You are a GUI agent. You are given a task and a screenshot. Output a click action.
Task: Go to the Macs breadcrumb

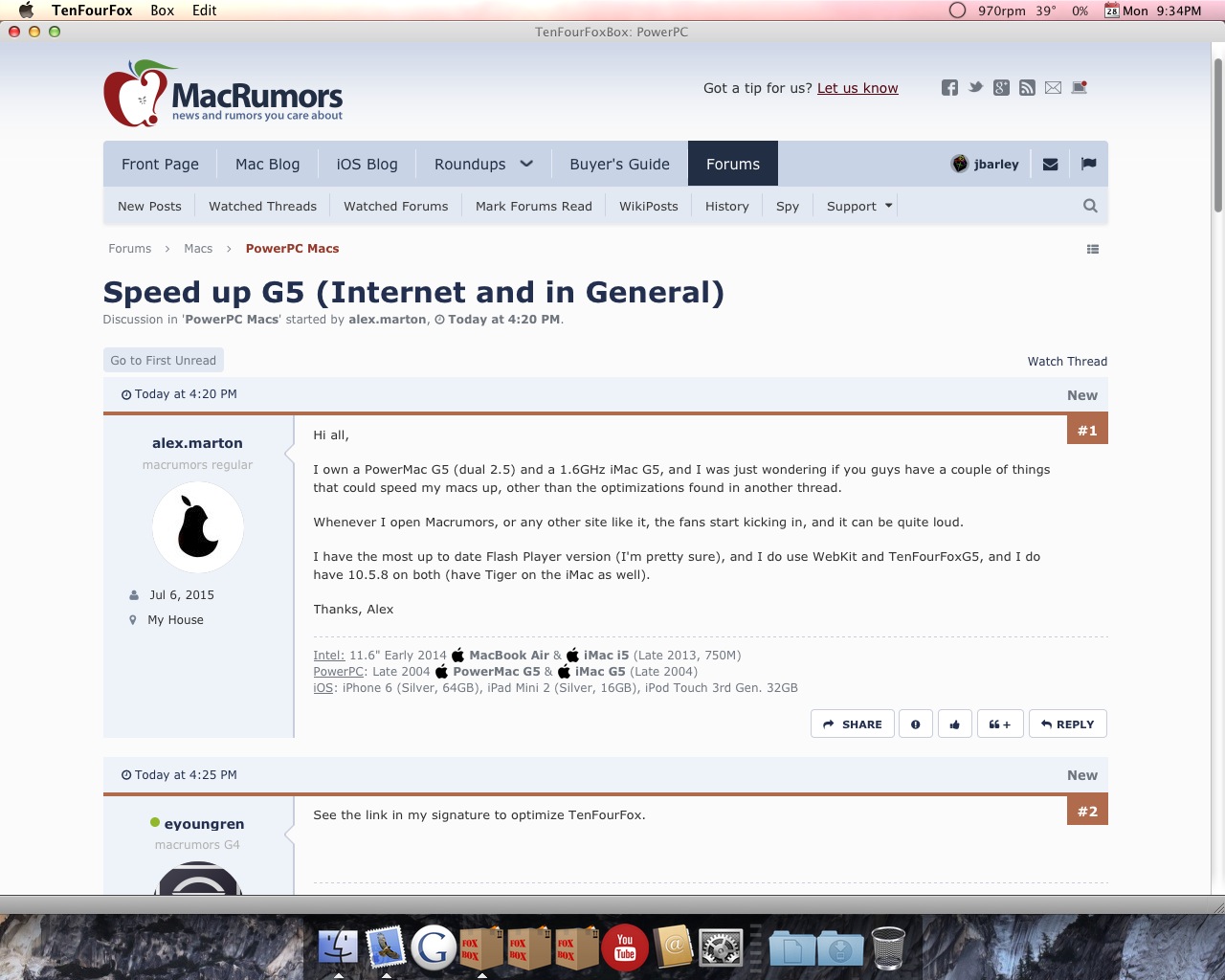[x=198, y=249]
